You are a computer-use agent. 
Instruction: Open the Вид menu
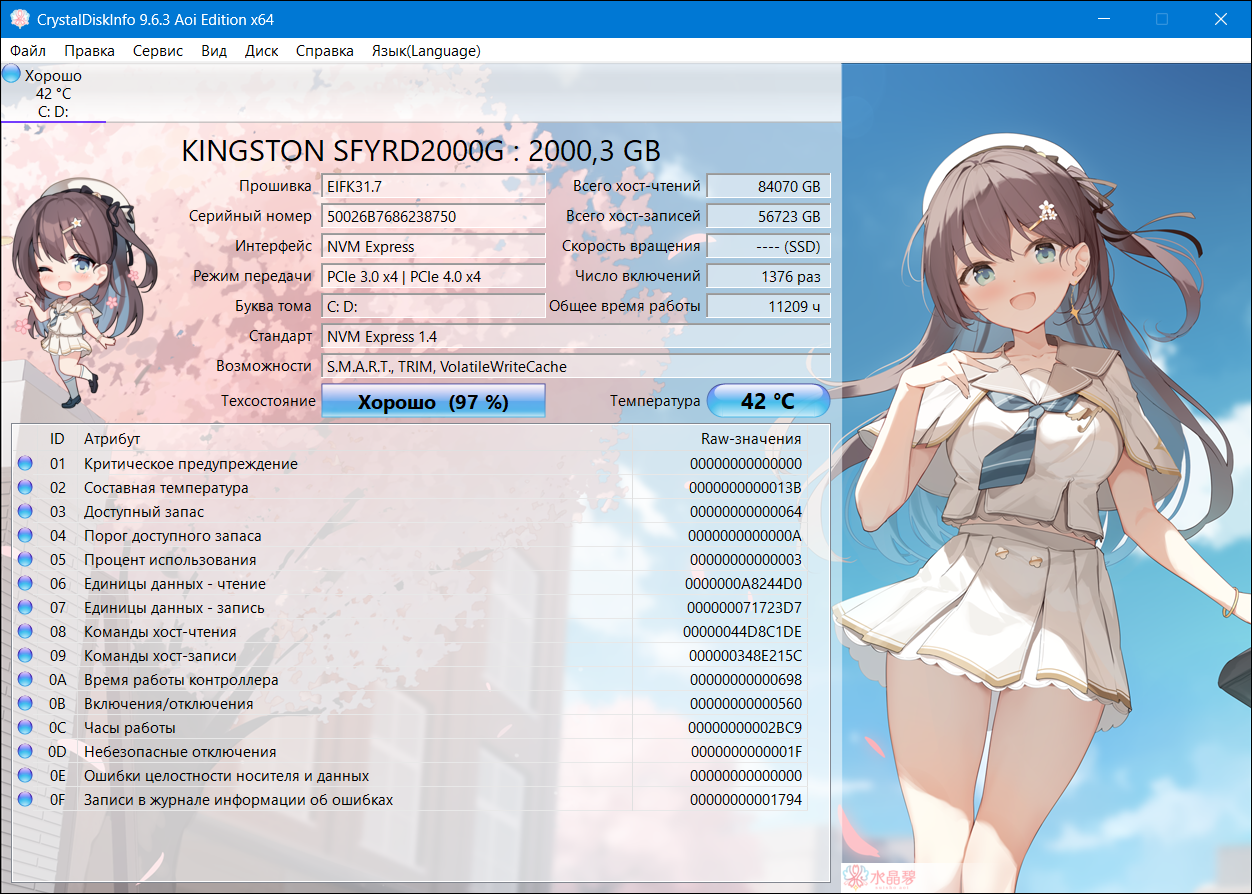[x=214, y=50]
